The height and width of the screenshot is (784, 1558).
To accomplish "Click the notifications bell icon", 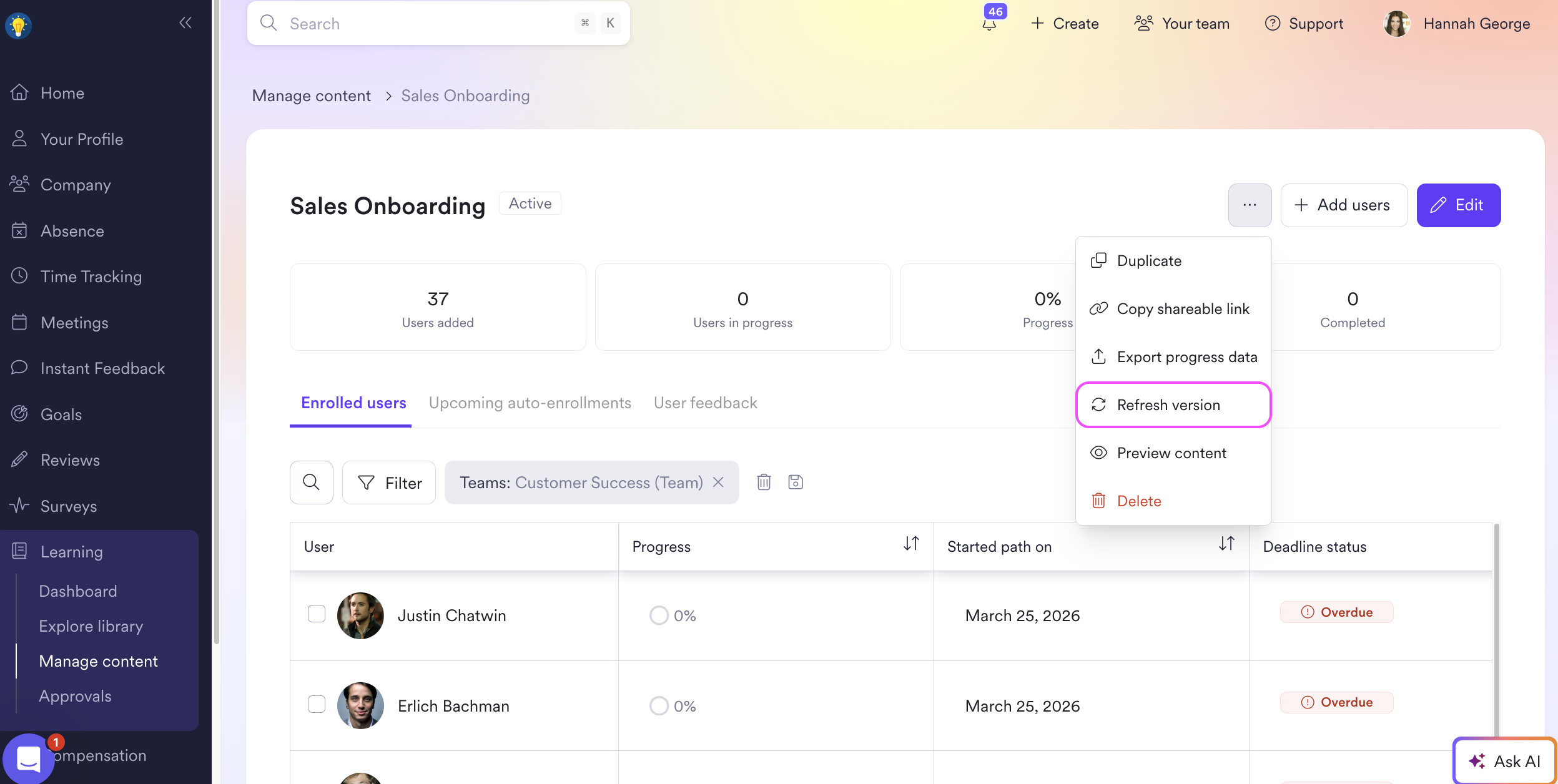I will point(989,24).
